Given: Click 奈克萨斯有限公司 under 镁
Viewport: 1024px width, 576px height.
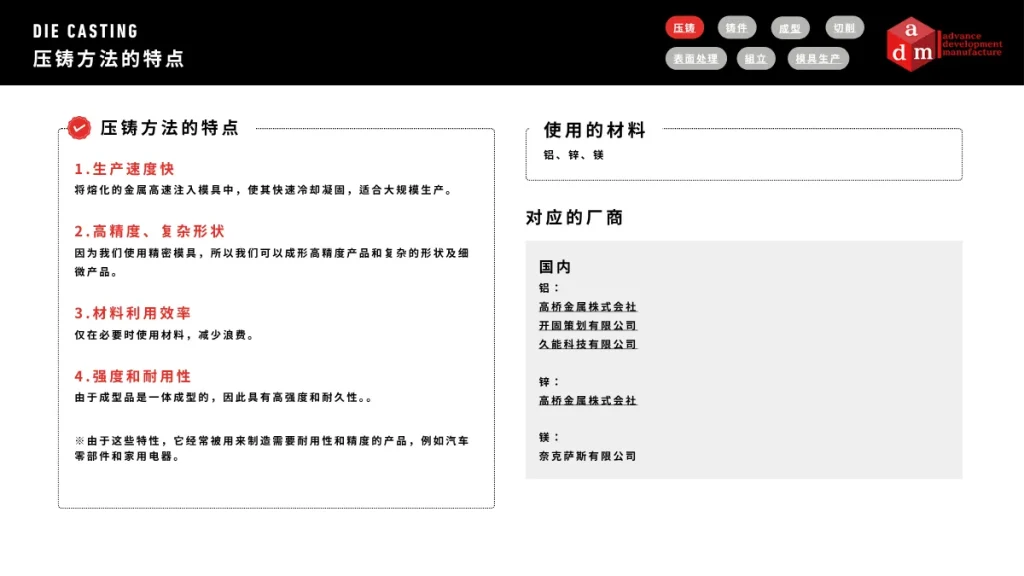Looking at the screenshot, I should coord(587,457).
